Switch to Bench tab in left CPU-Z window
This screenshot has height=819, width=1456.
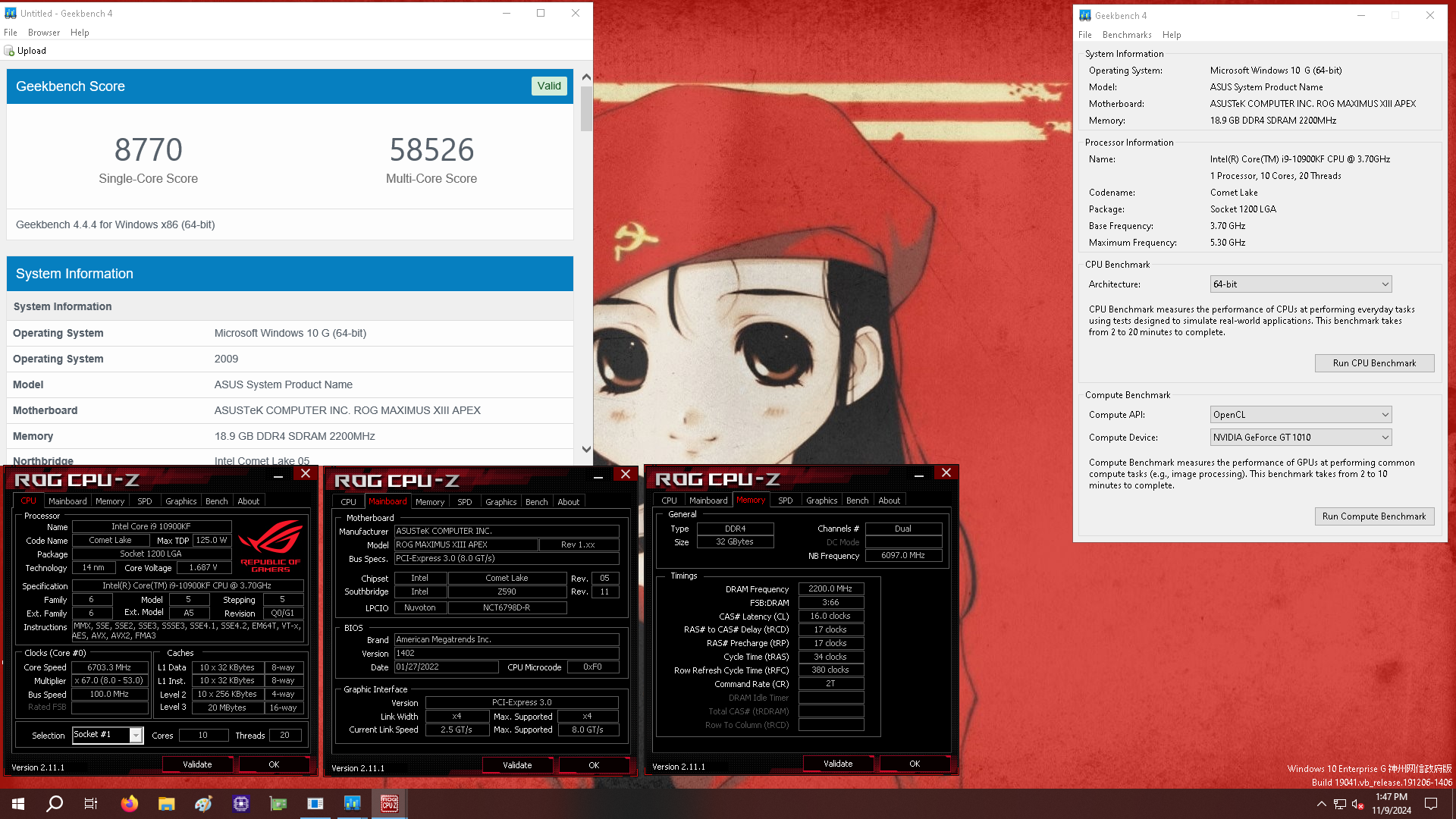pos(217,501)
